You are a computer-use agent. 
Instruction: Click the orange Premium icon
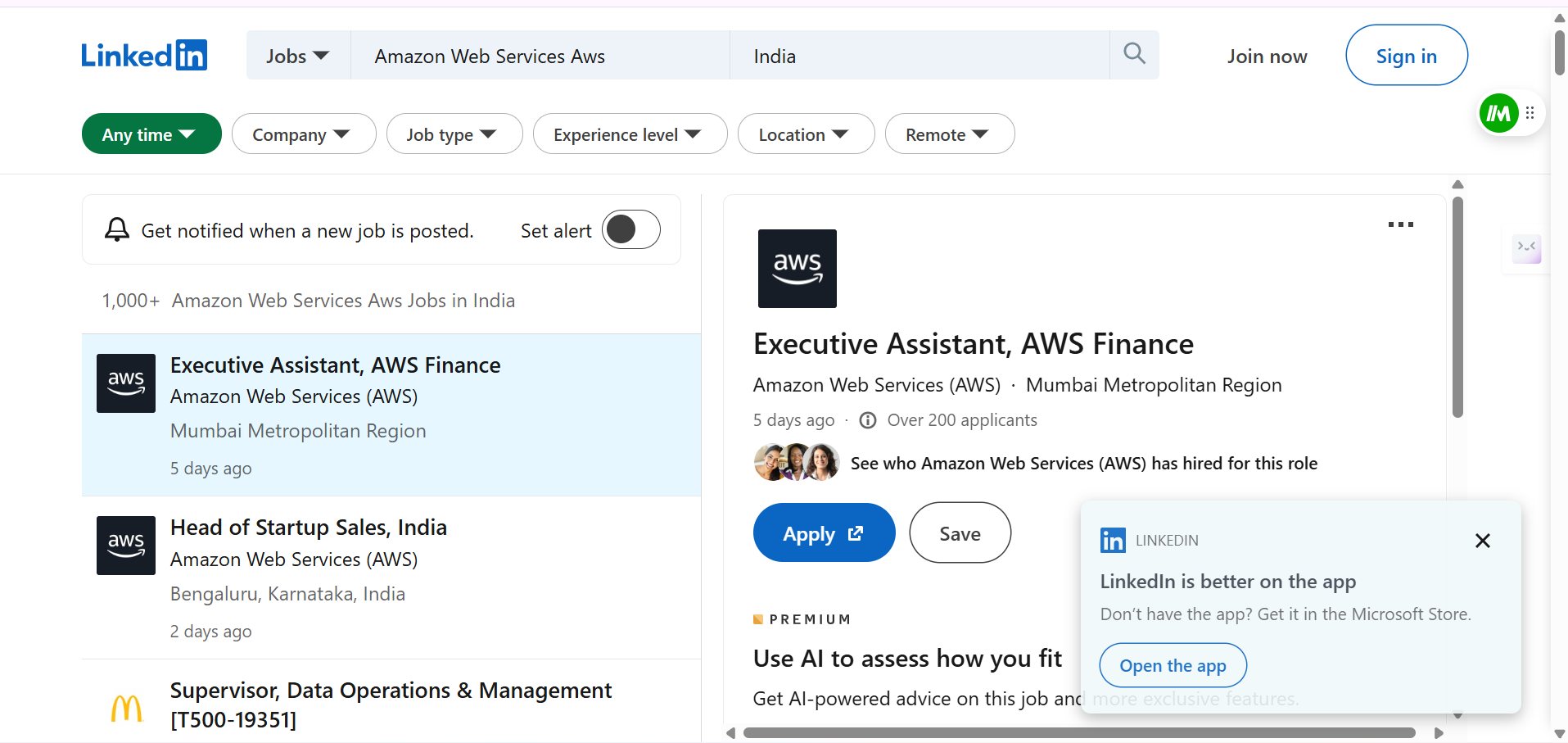pos(757,618)
